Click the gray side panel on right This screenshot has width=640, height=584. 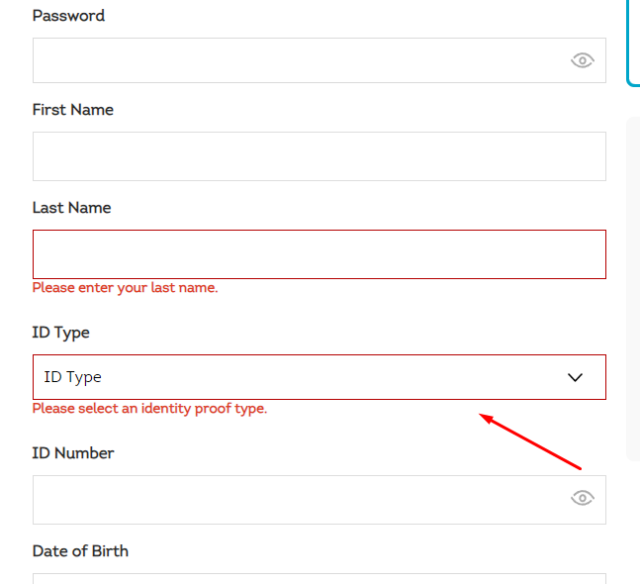(633, 289)
